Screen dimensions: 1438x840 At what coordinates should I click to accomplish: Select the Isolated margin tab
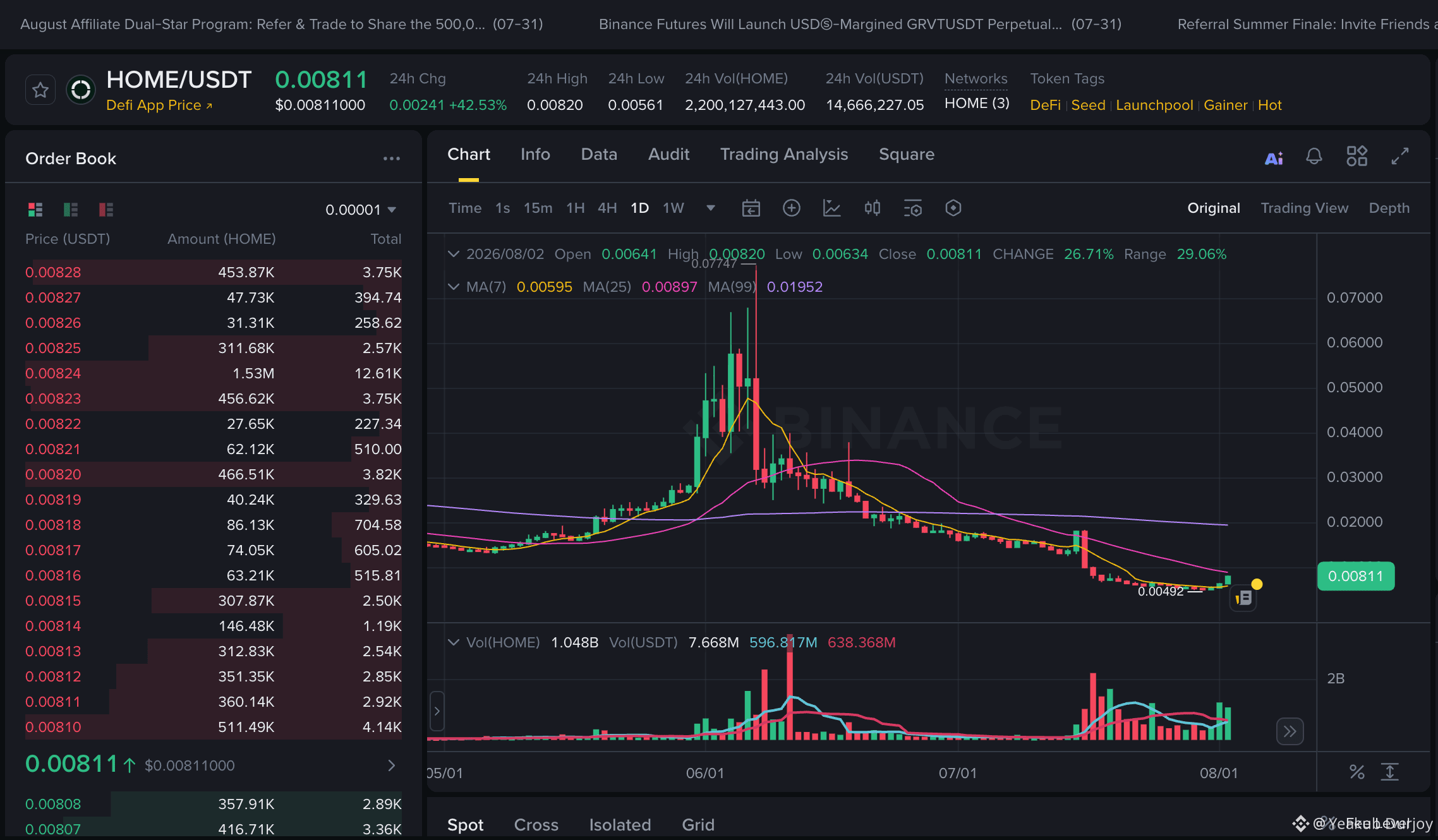pos(620,825)
